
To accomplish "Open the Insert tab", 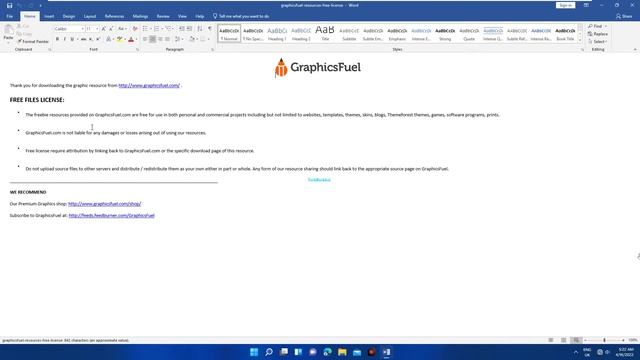I will coord(49,16).
